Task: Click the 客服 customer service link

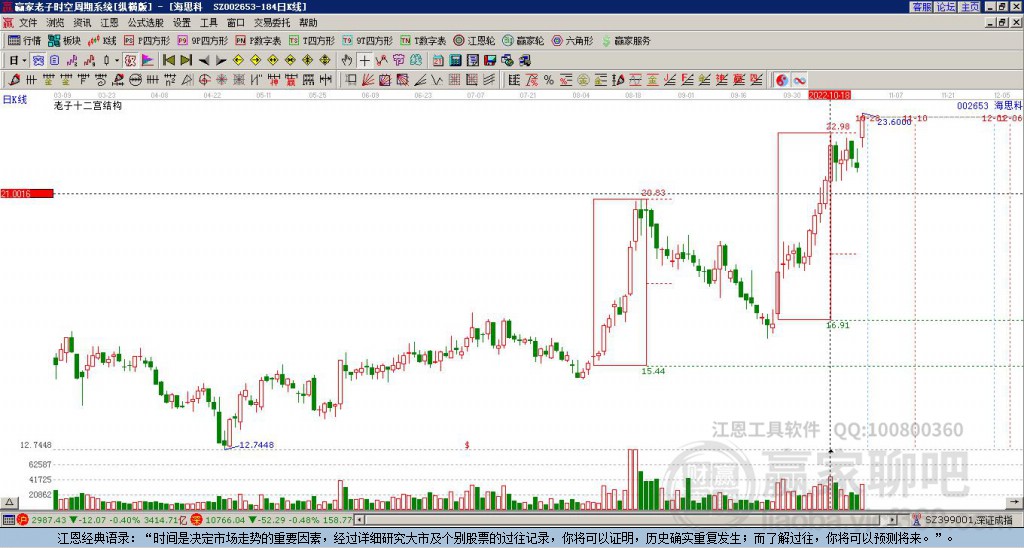Action: click(921, 7)
